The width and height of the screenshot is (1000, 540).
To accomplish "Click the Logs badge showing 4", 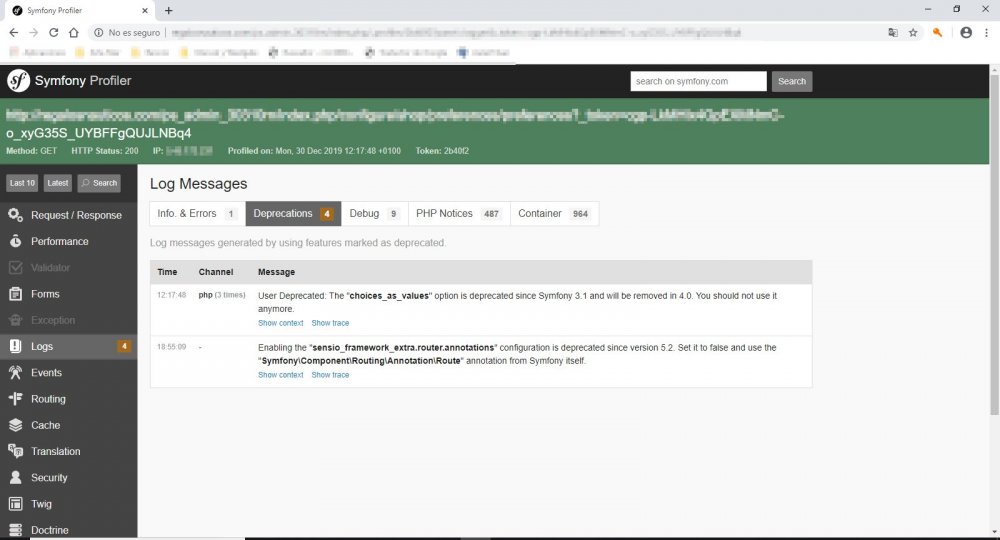I will pyautogui.click(x=124, y=346).
